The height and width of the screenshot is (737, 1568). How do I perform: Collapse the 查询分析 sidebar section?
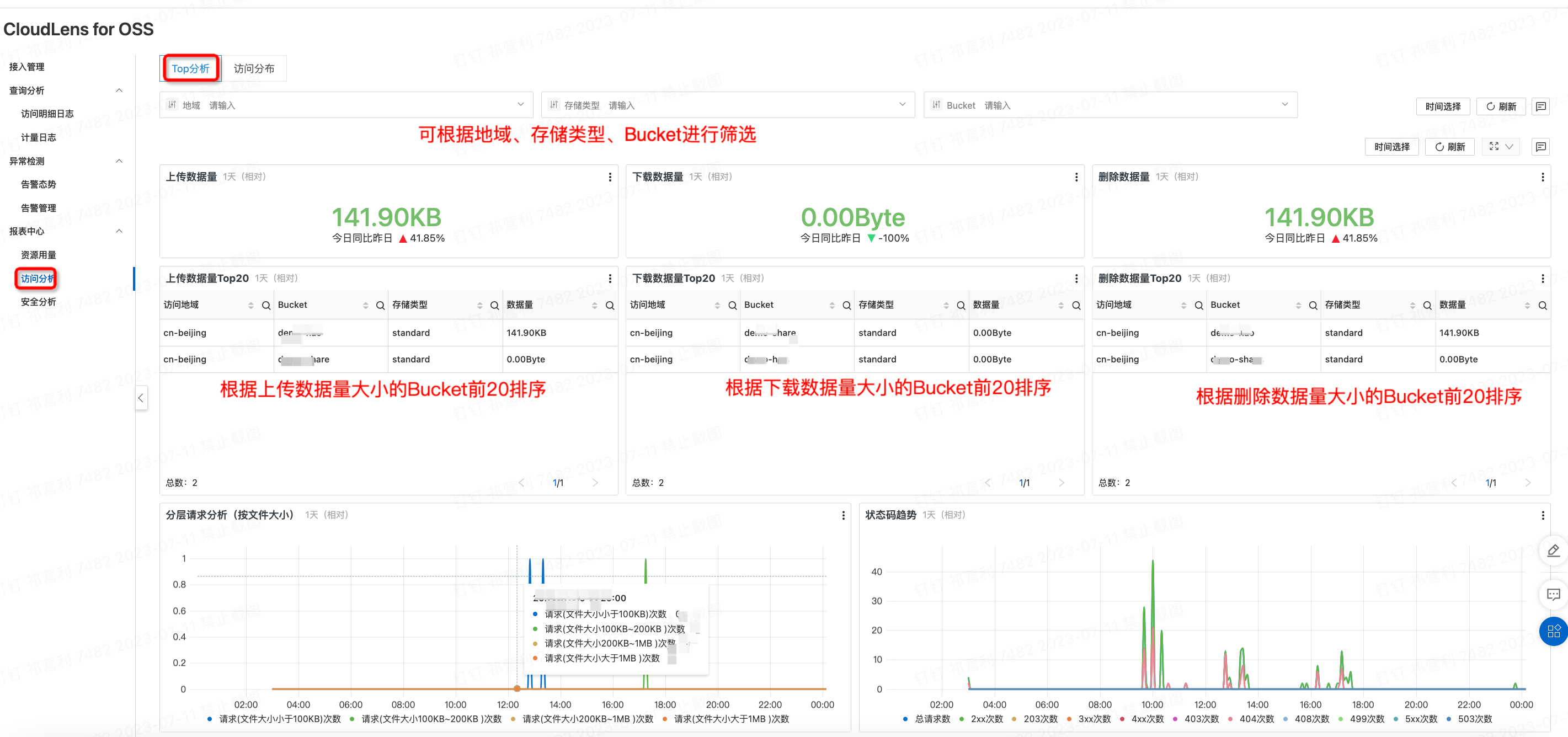[x=119, y=90]
